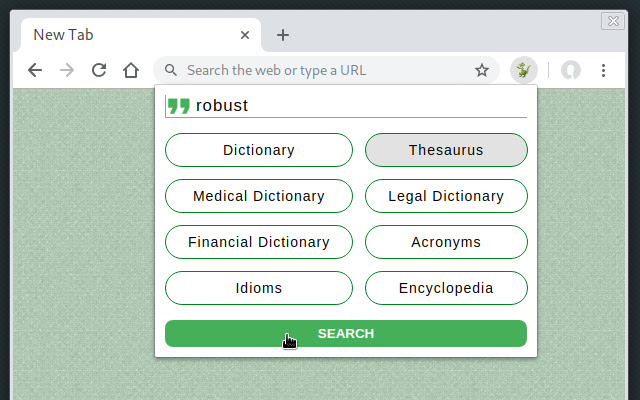Select the Dictionary option
Viewport: 640px width, 400px height.
coord(259,150)
